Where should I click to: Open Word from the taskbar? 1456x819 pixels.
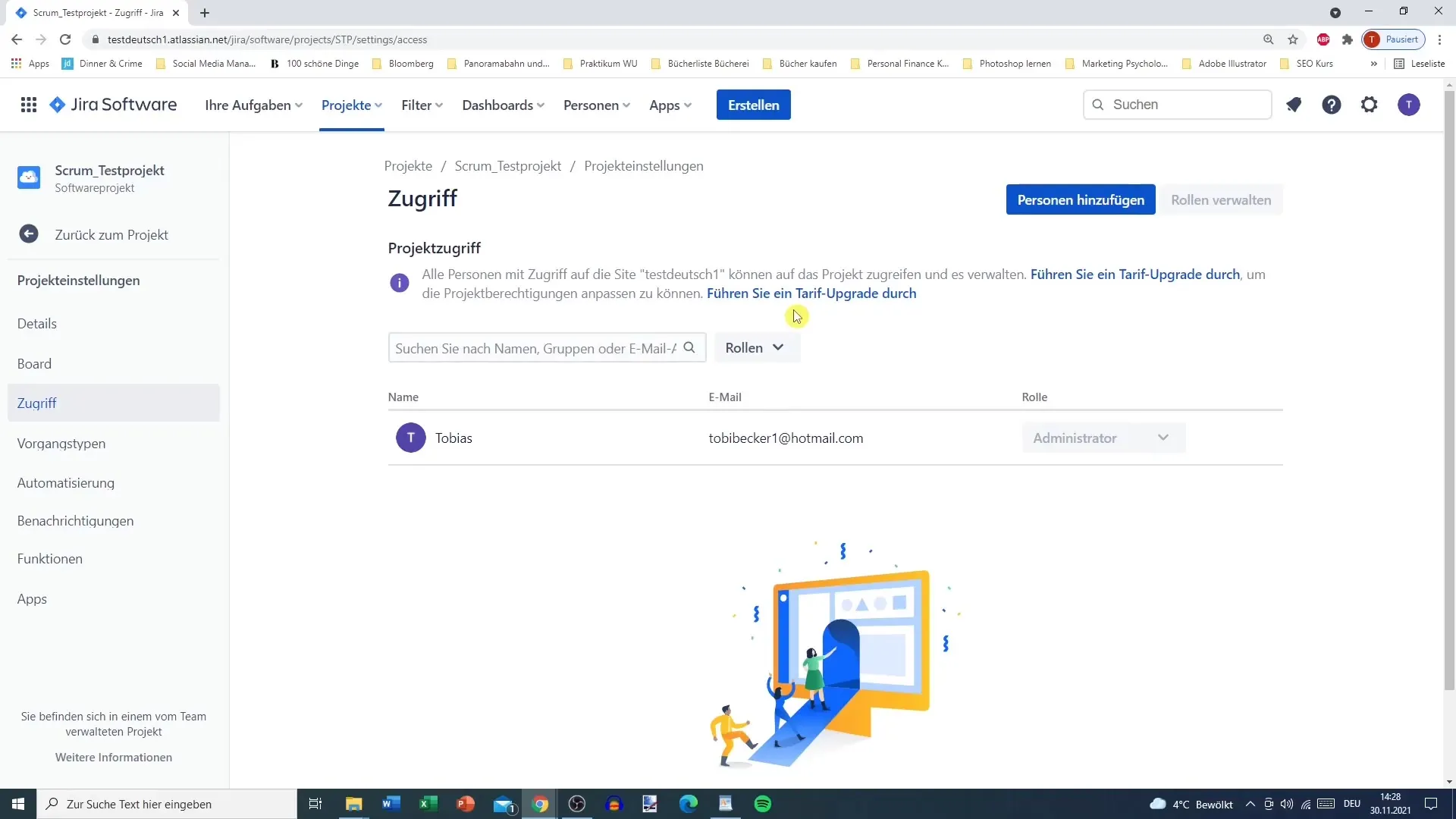[391, 804]
